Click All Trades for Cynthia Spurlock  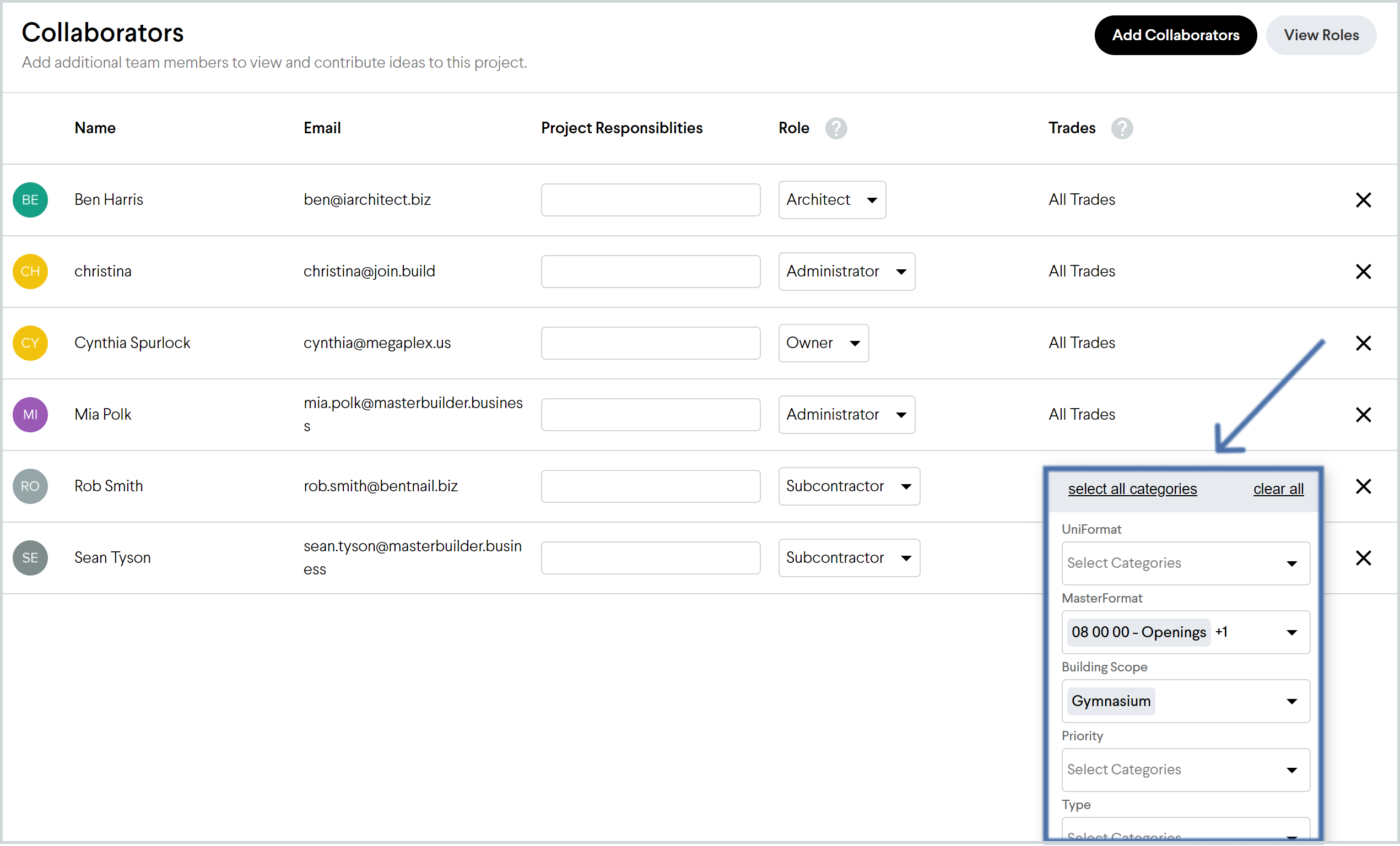click(x=1082, y=343)
